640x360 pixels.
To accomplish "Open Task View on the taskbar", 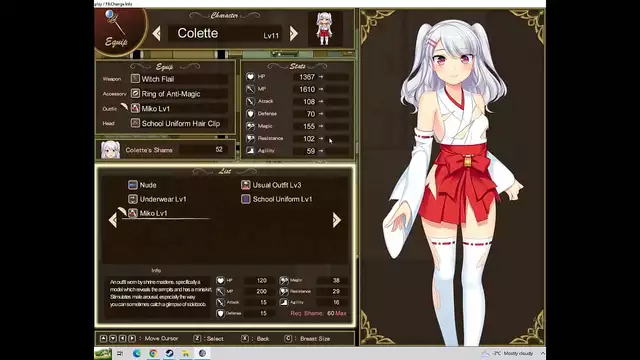I will click(x=120, y=353).
